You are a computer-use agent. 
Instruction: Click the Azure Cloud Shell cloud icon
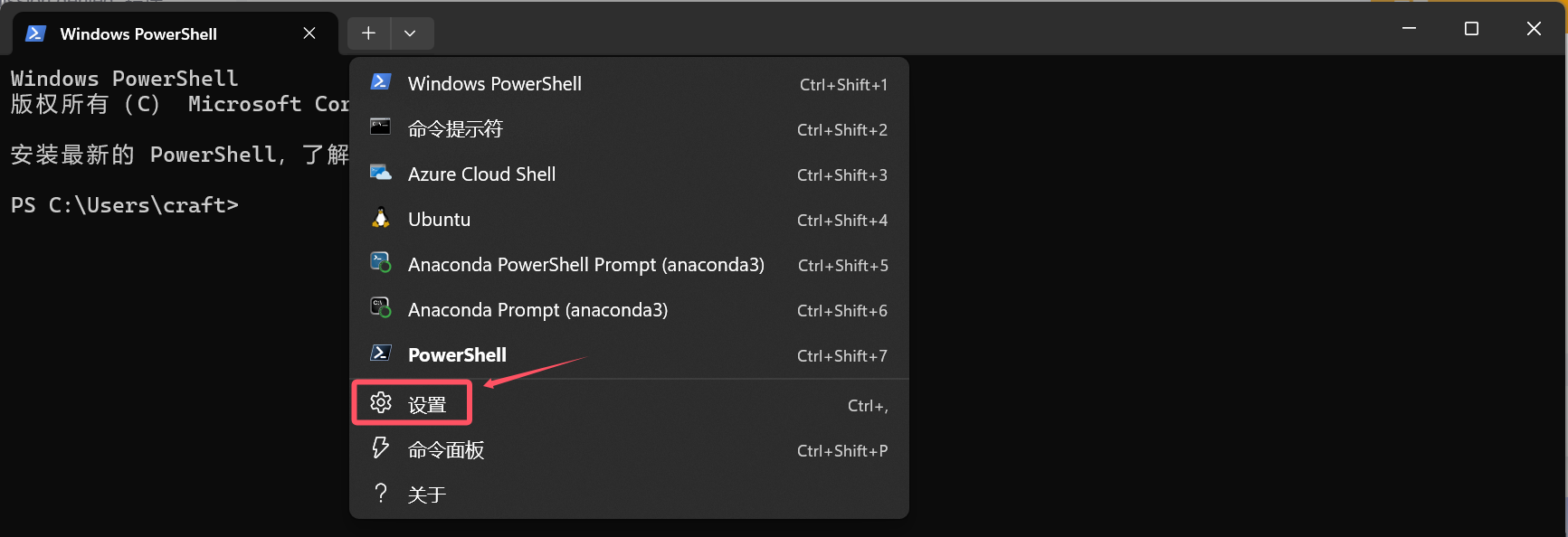coord(381,172)
